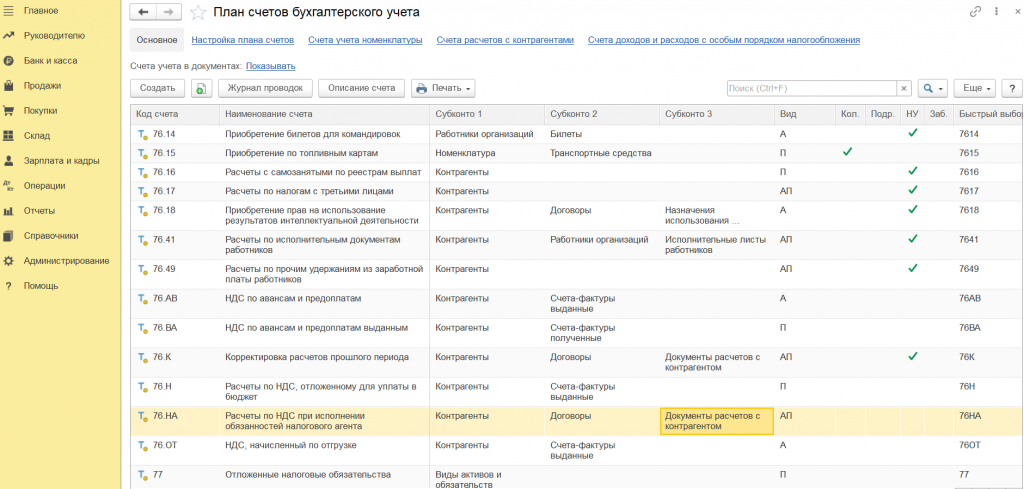
Task: Click the Отчеты bar chart icon
Action: click(8, 211)
